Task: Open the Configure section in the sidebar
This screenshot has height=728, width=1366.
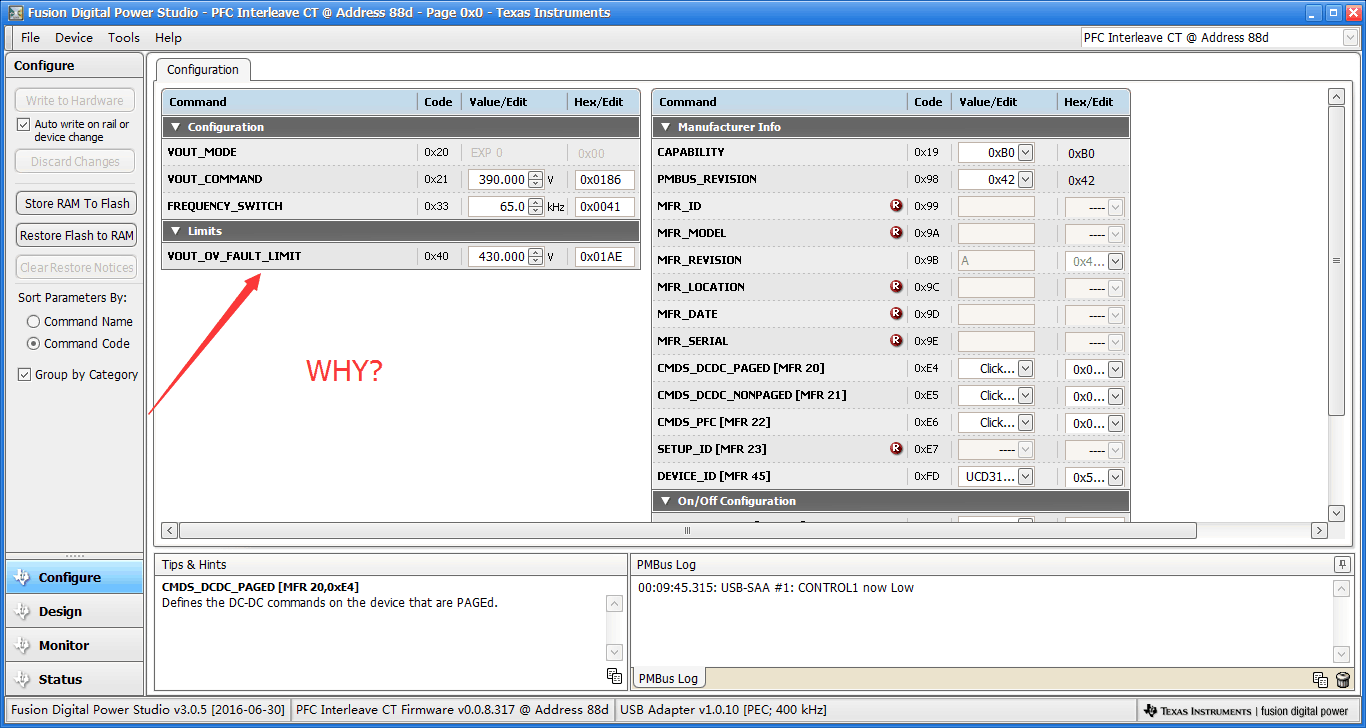Action: (x=74, y=577)
